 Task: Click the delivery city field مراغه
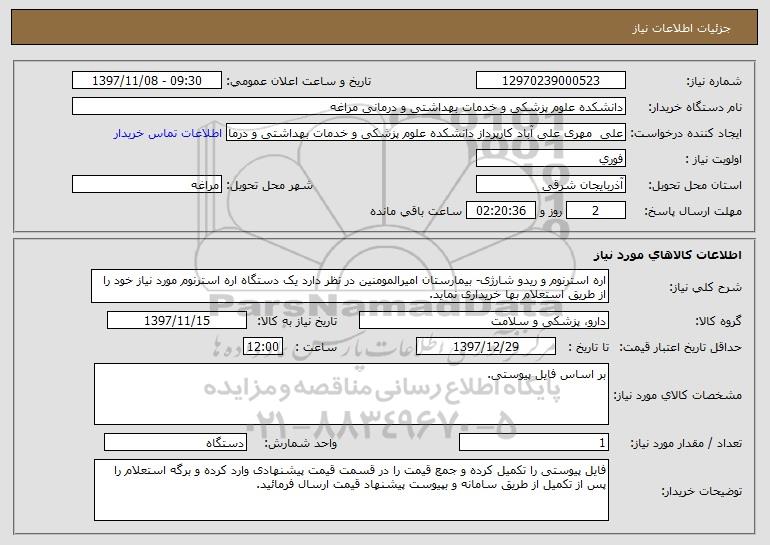pyautogui.click(x=147, y=185)
